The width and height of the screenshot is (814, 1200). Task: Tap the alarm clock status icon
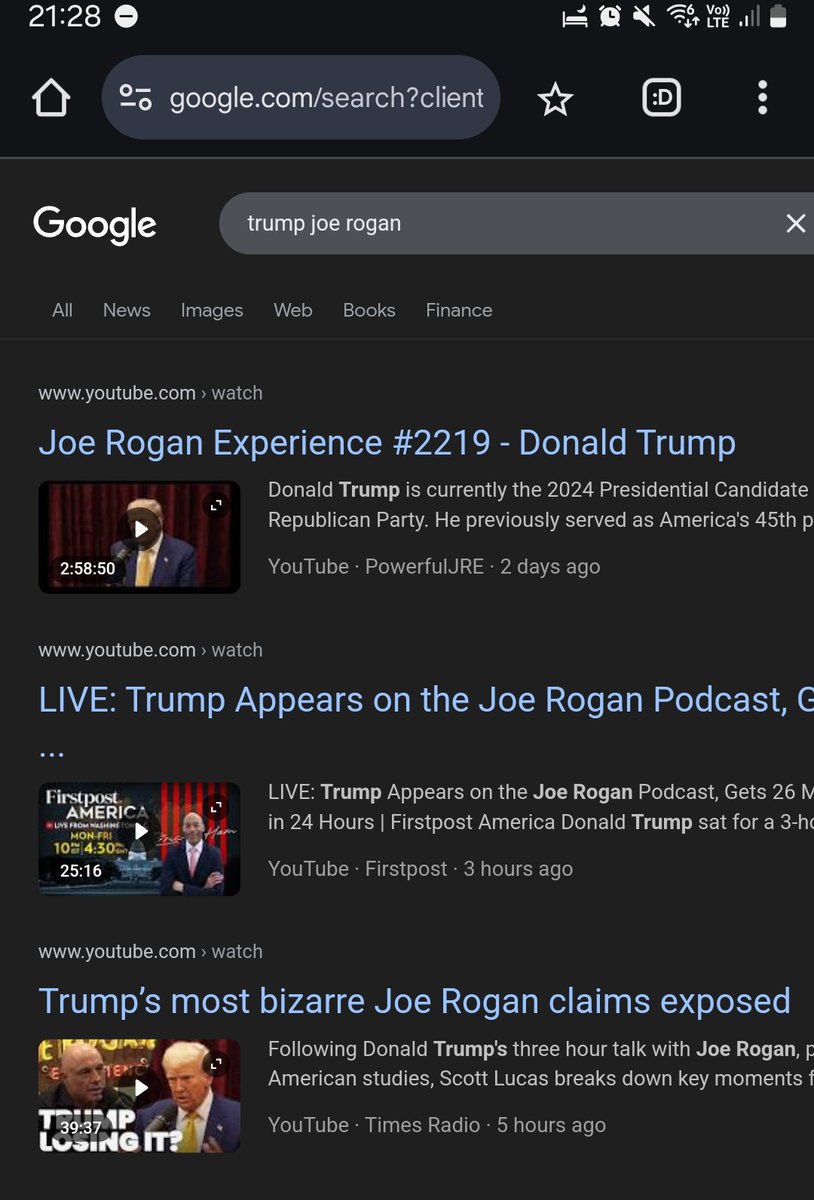(610, 17)
